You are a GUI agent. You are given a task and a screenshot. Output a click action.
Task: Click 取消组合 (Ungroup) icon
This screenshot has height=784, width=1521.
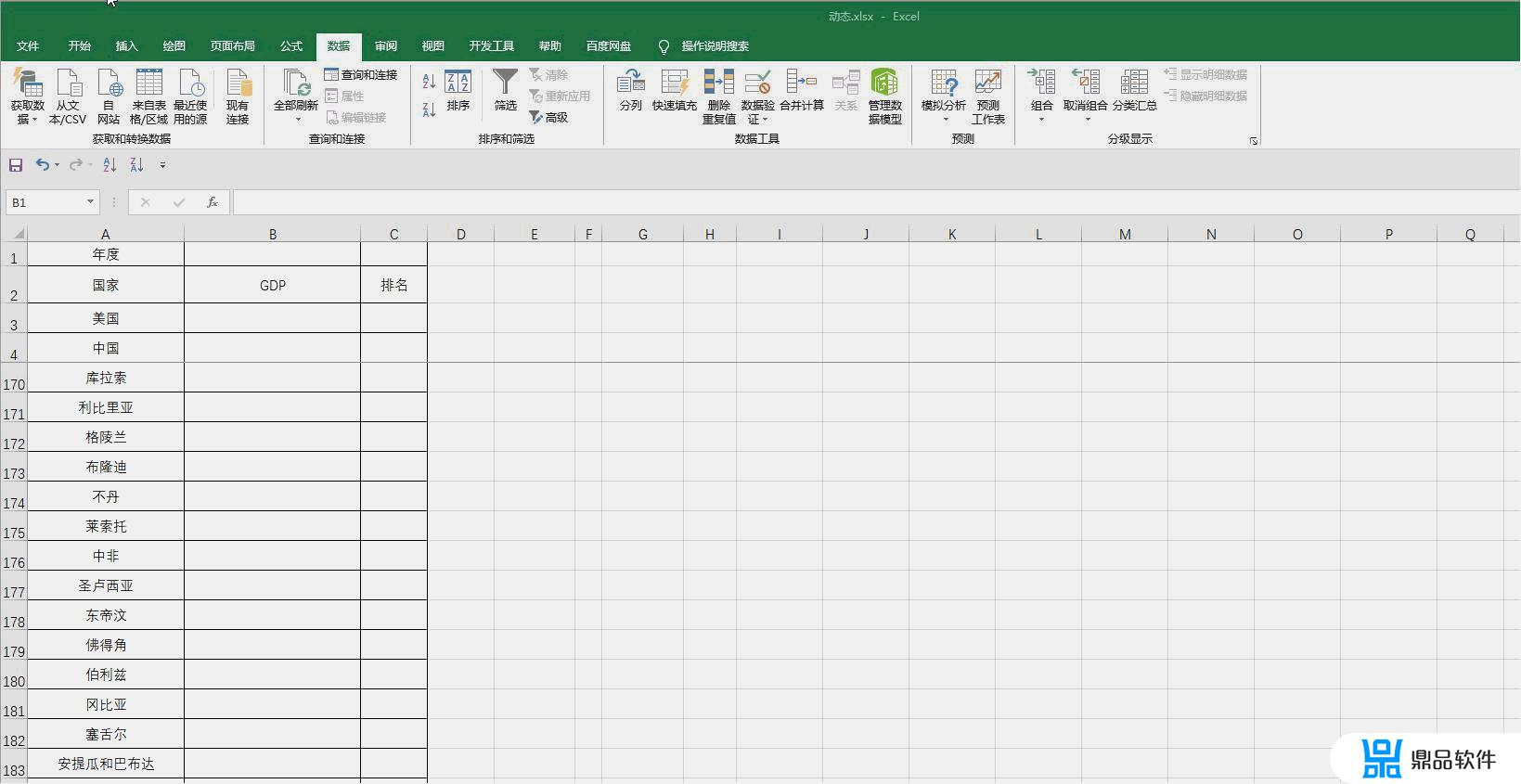(1086, 84)
